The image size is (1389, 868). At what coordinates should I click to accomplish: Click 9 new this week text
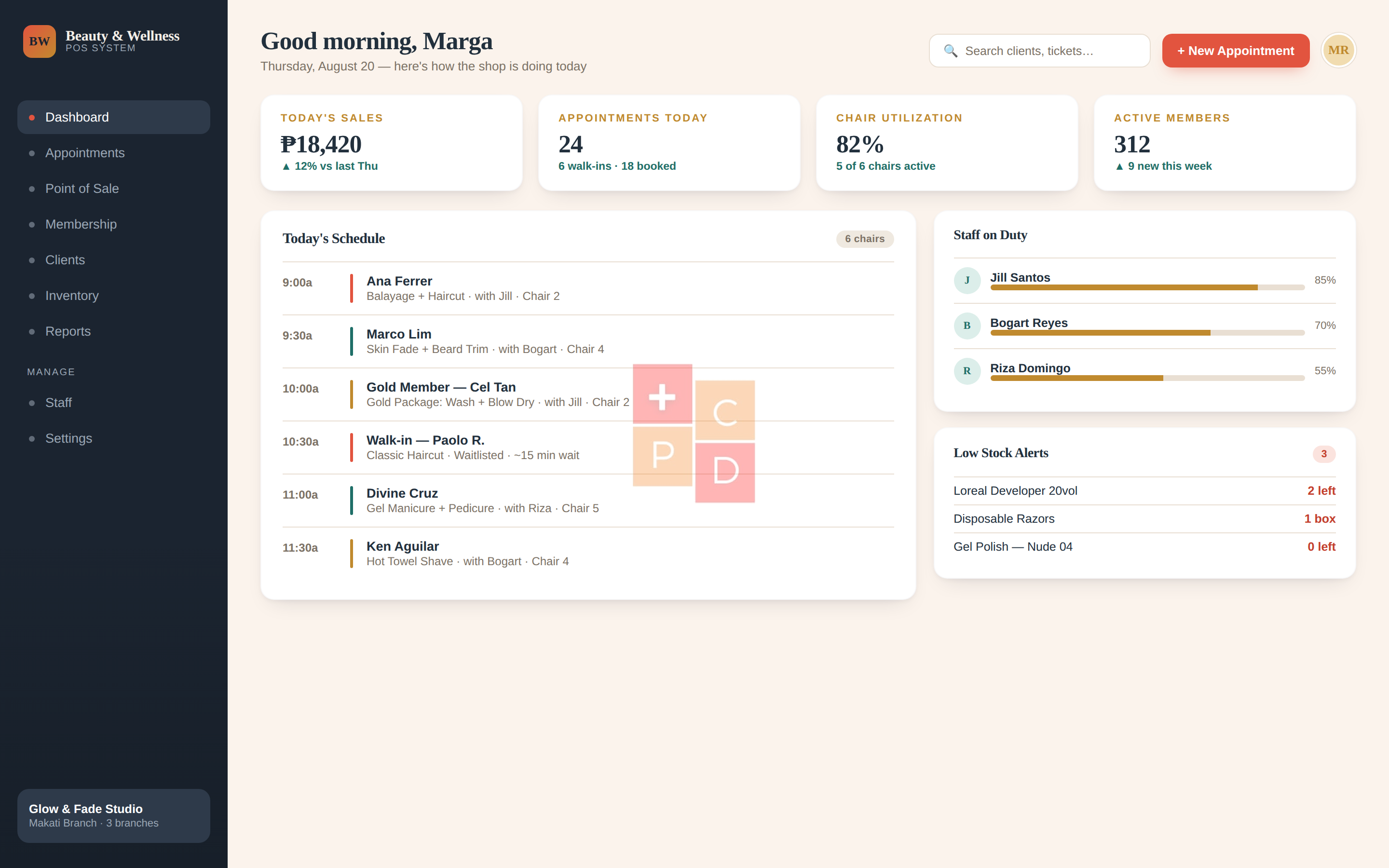tap(1163, 166)
